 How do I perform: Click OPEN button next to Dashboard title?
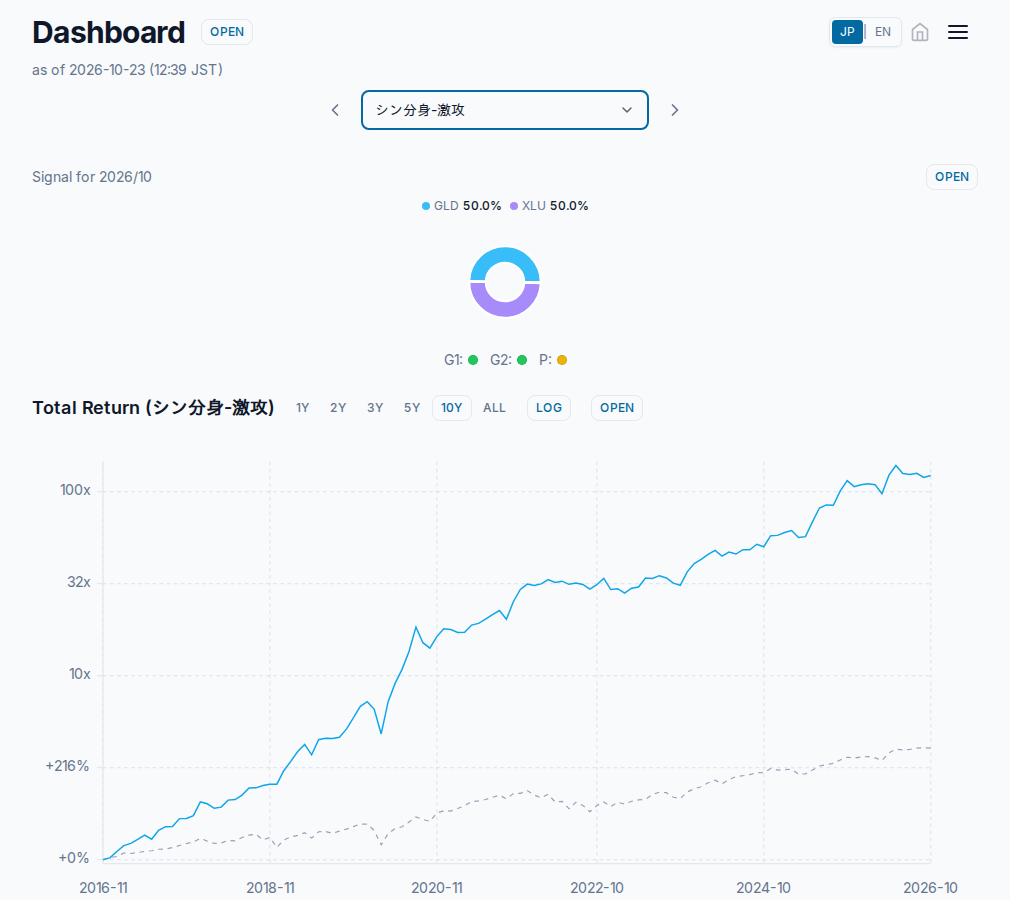click(x=227, y=32)
